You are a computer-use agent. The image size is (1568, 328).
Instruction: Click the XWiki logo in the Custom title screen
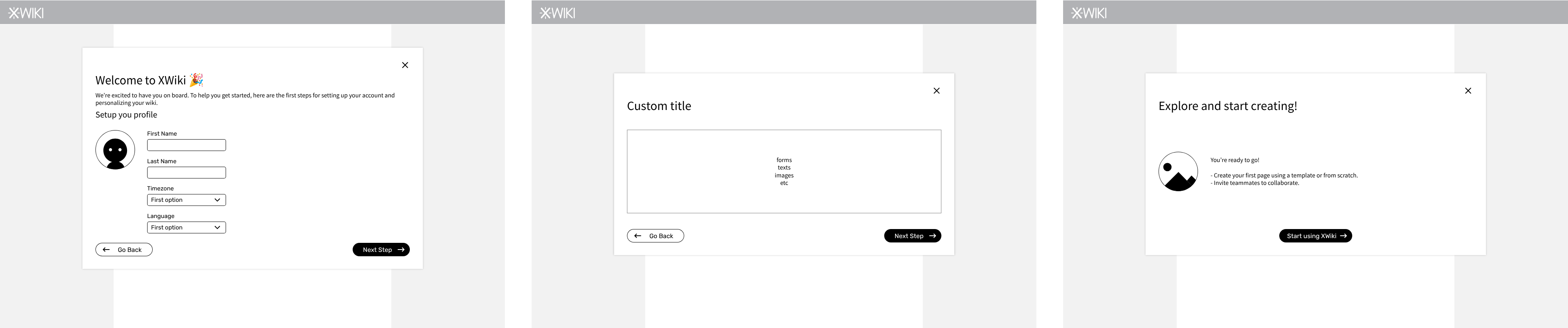click(x=557, y=13)
